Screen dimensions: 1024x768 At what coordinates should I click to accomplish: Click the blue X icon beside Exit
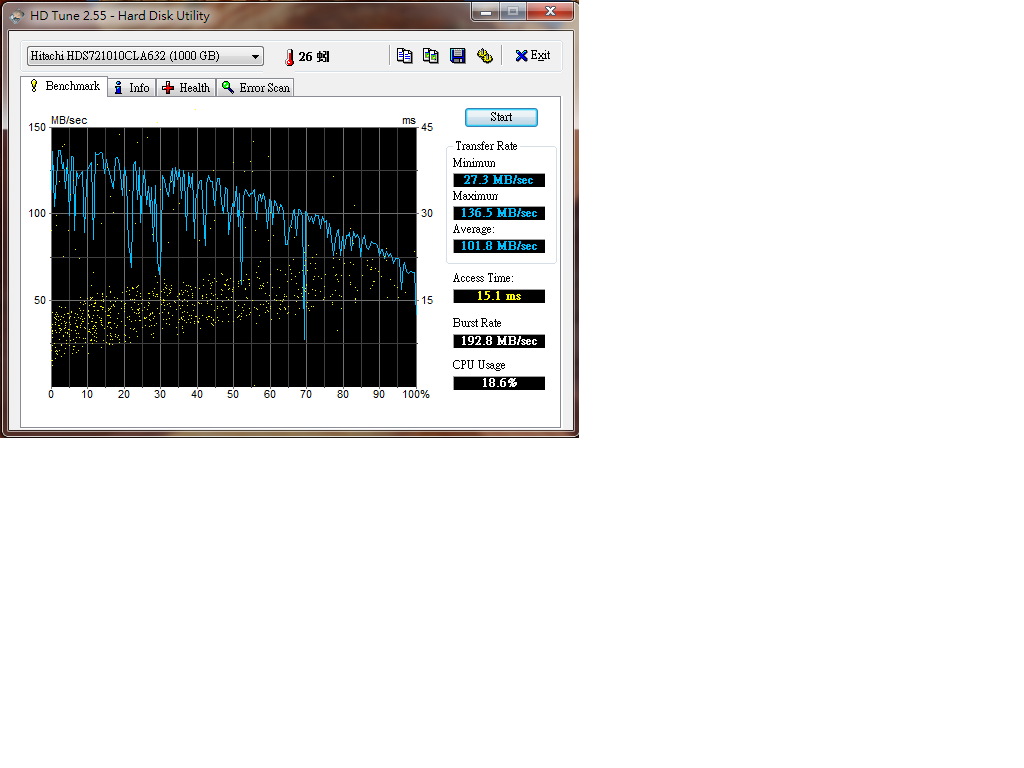click(x=521, y=56)
